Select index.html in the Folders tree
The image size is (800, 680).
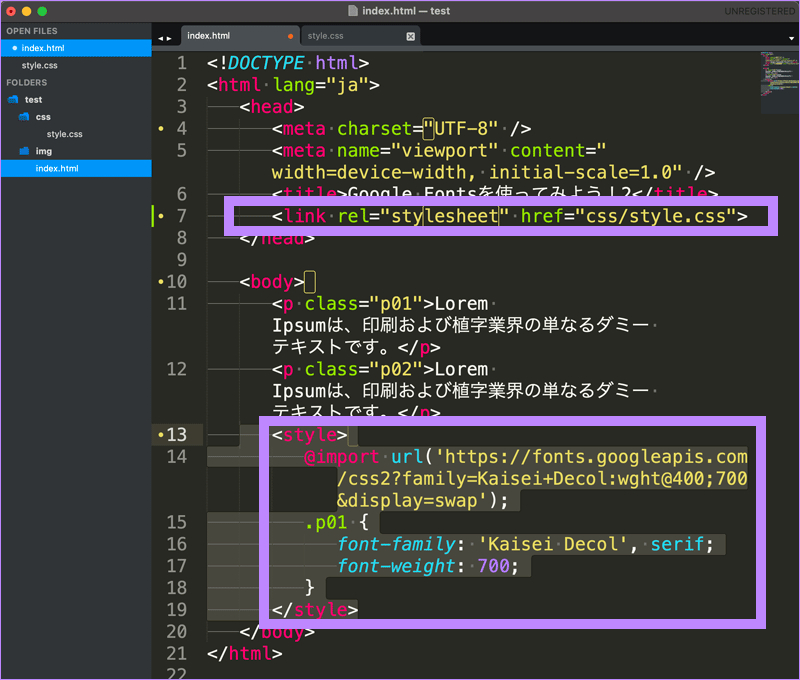56,168
